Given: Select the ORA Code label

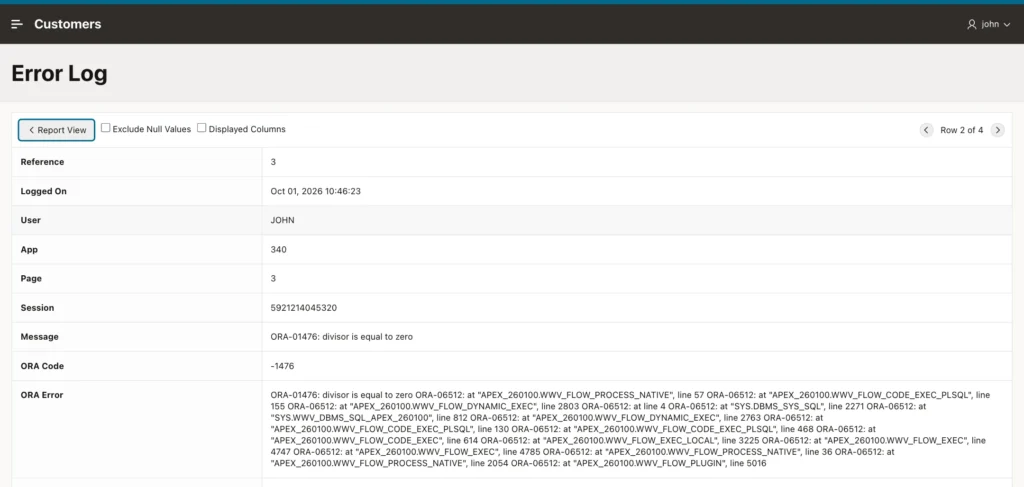Looking at the screenshot, I should tap(42, 366).
